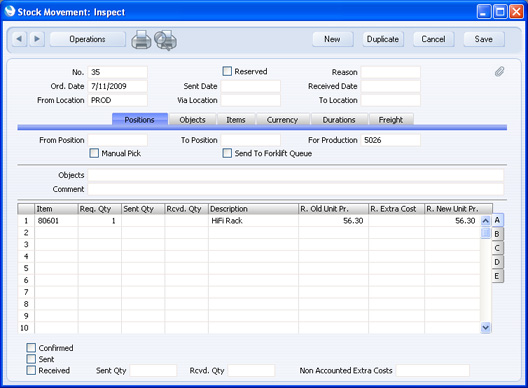Viewport: 528px width, 388px height.
Task: Click the From Location field
Action: [x=117, y=100]
